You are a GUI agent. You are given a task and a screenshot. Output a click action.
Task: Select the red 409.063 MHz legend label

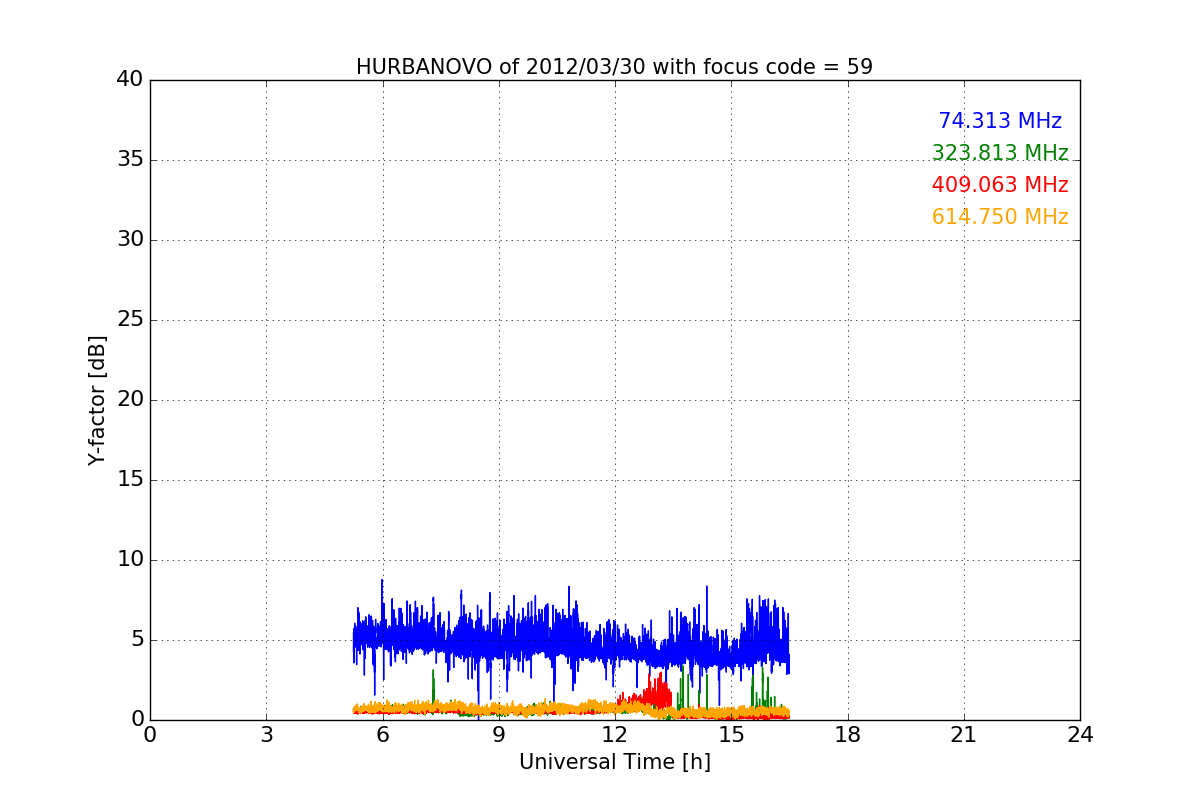click(1000, 185)
